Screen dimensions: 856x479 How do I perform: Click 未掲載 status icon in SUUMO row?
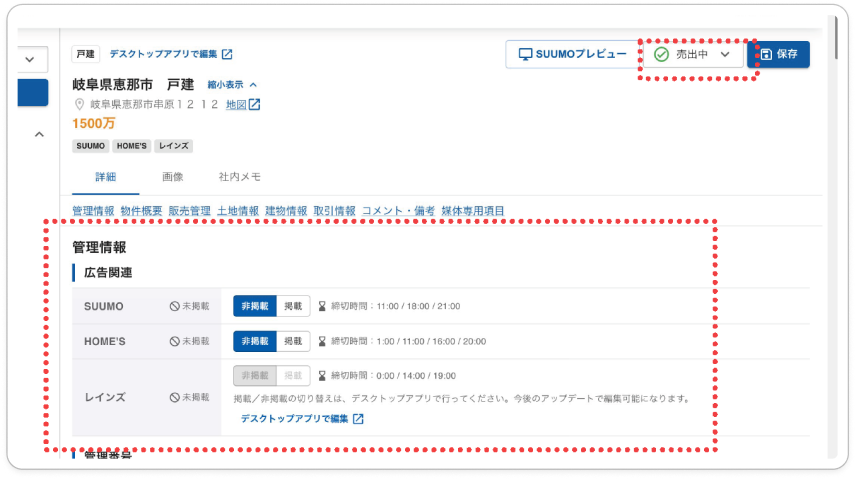(174, 306)
